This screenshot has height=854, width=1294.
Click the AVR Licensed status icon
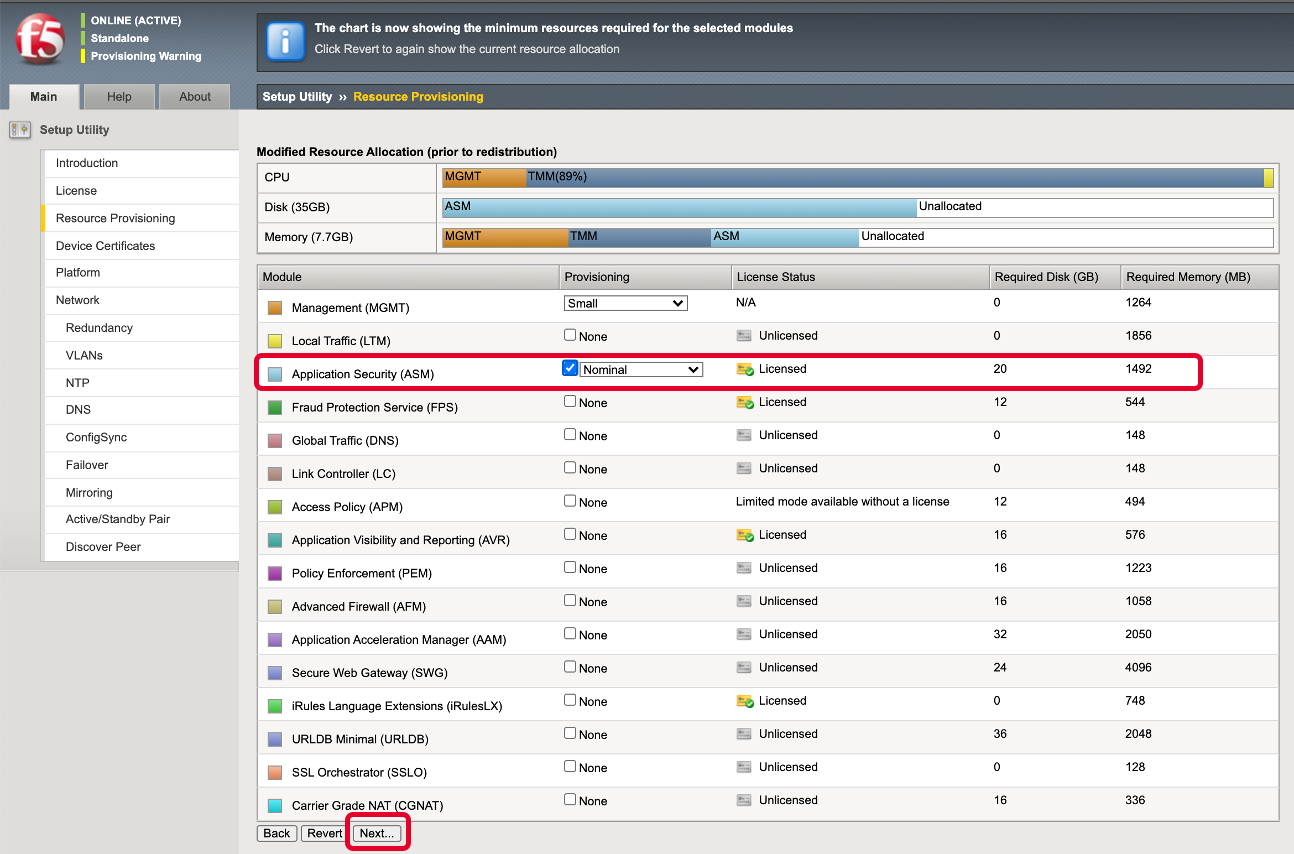[x=745, y=536]
